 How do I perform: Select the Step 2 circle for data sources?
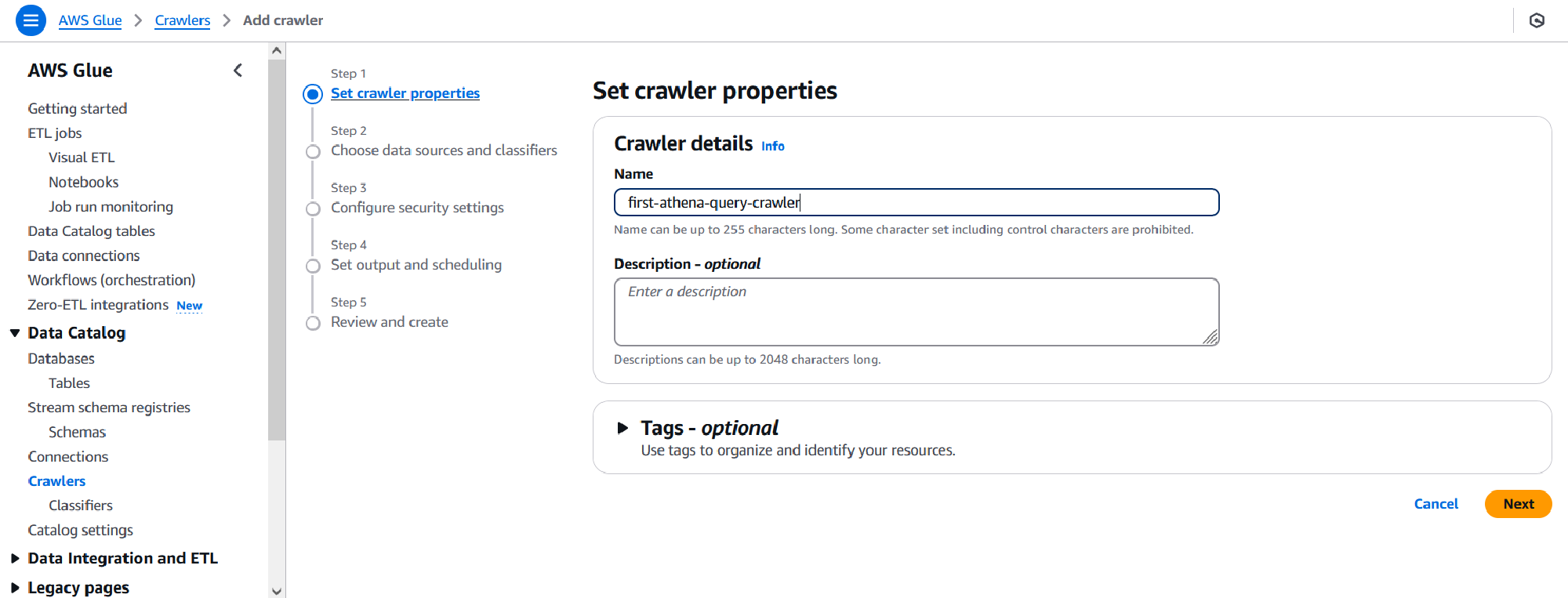click(312, 151)
